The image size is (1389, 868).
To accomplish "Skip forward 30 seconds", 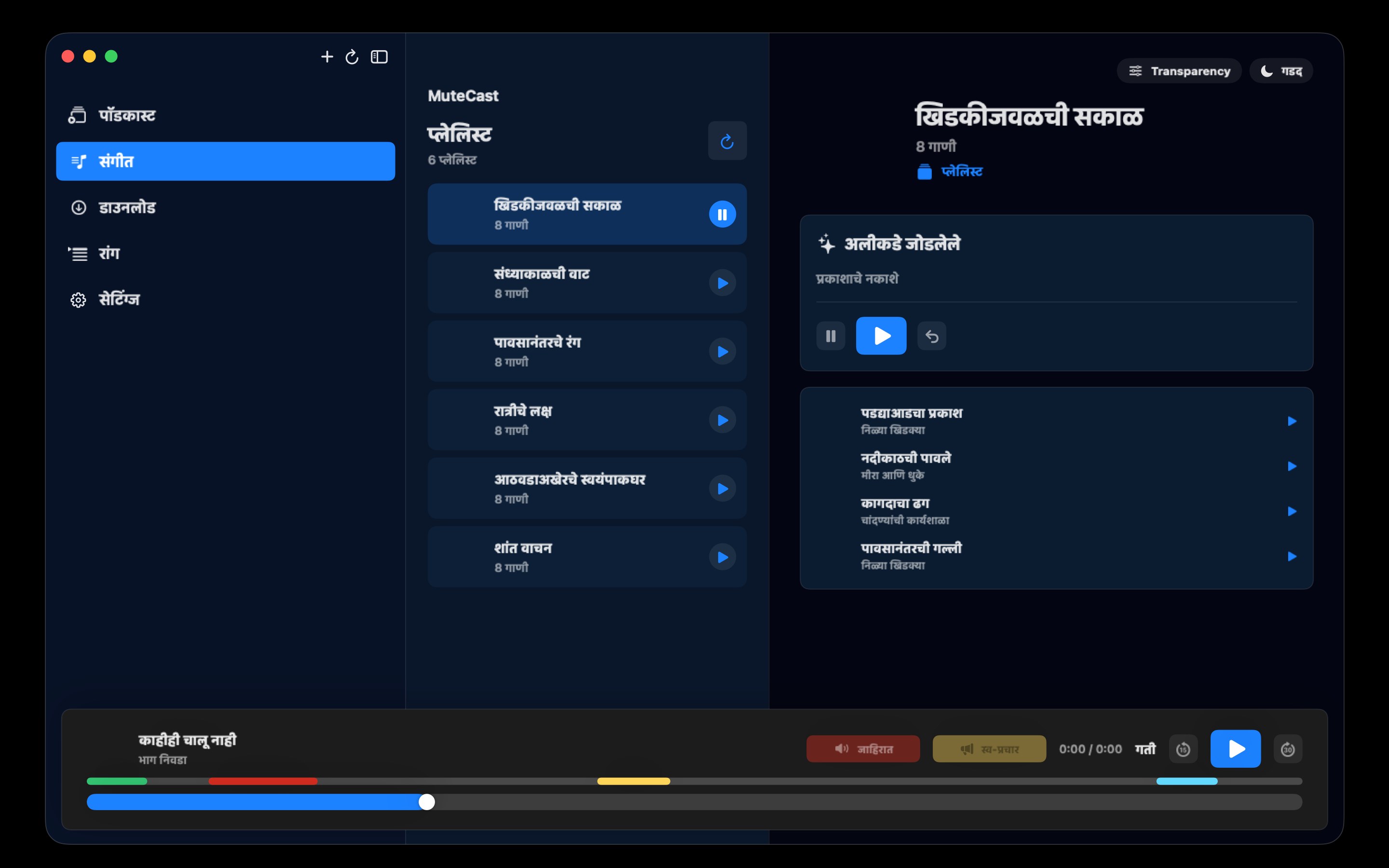I will coord(1287,749).
